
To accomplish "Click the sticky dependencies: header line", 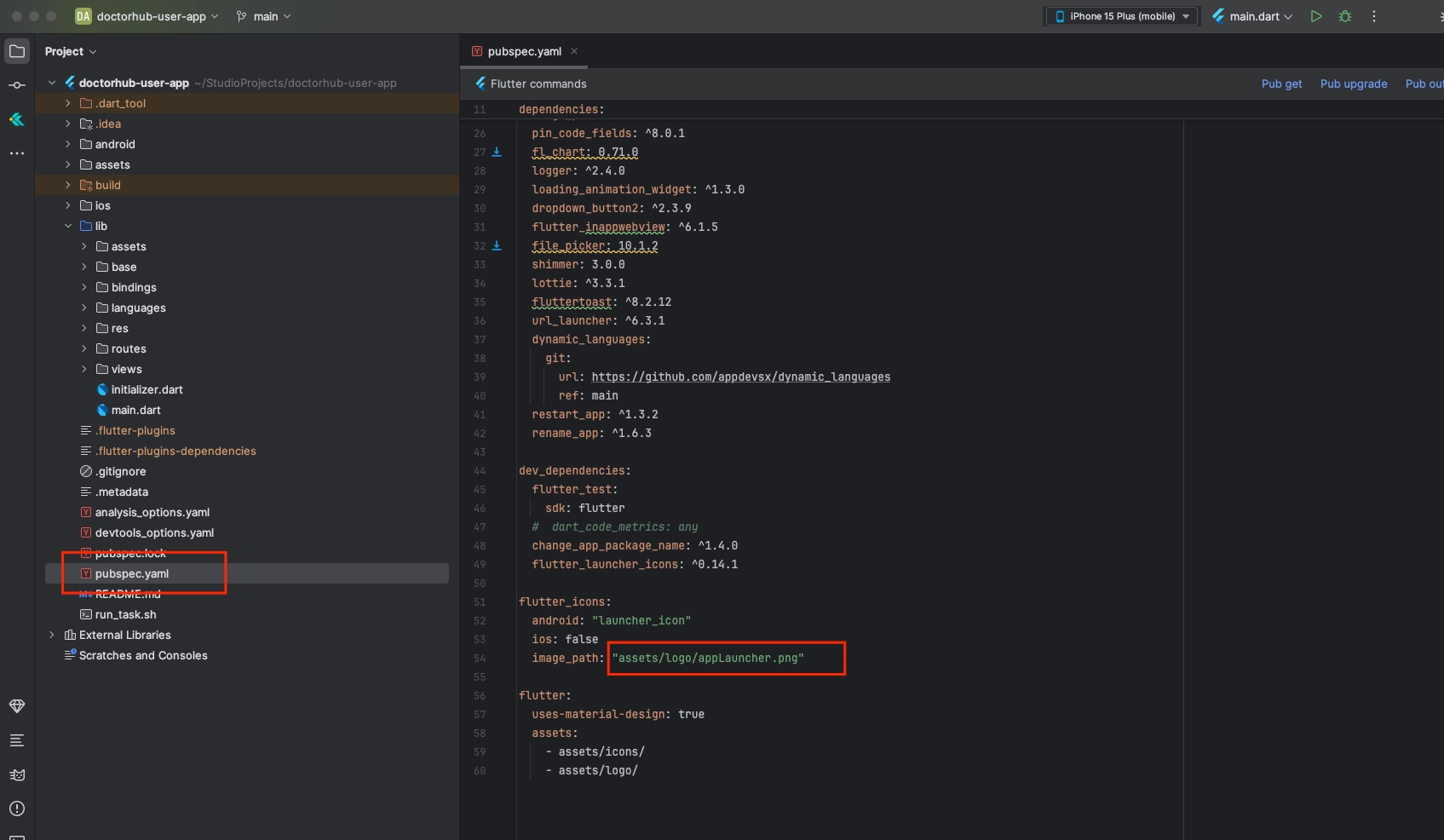I will coord(561,109).
